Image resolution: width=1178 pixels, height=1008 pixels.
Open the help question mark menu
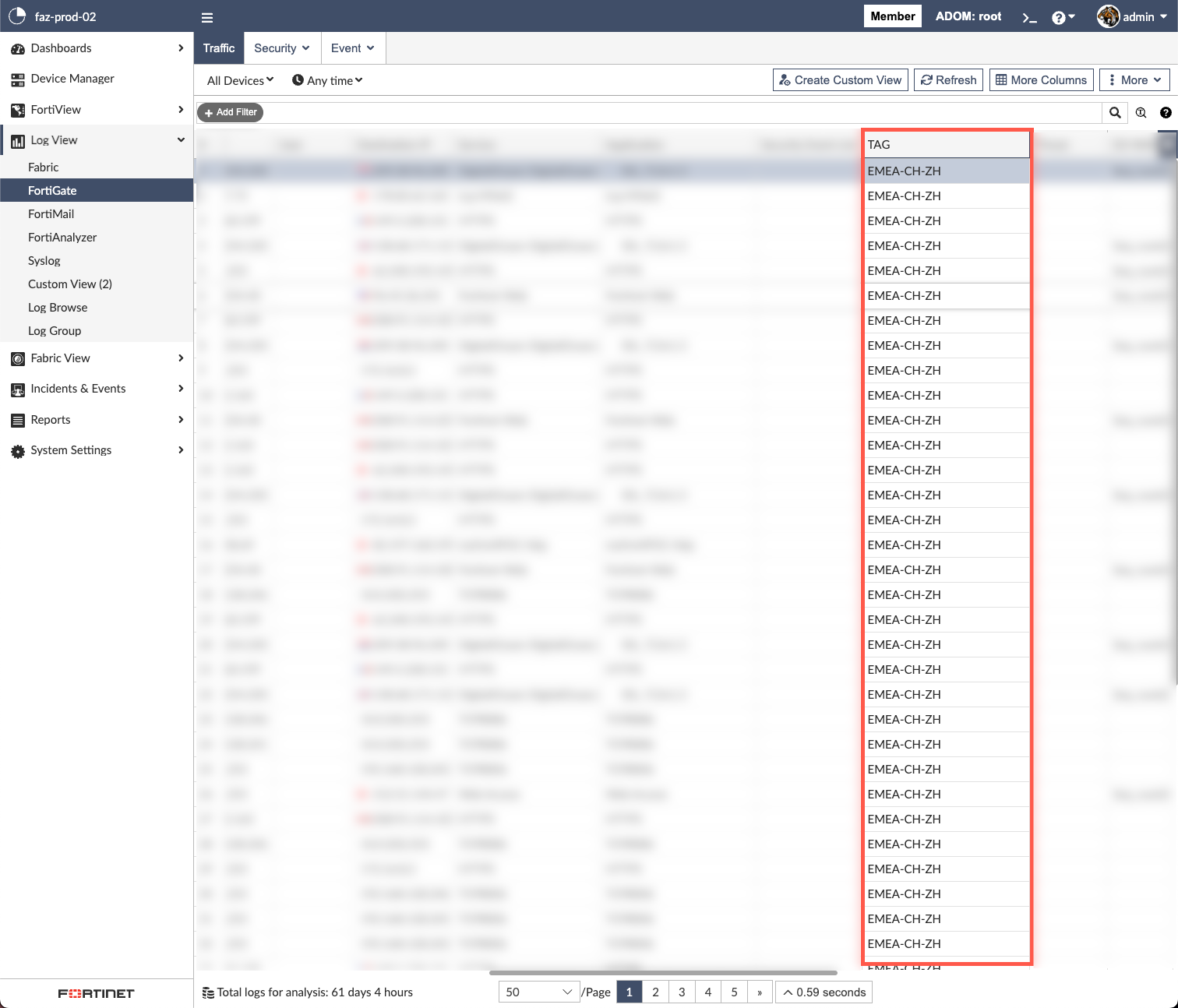1062,17
